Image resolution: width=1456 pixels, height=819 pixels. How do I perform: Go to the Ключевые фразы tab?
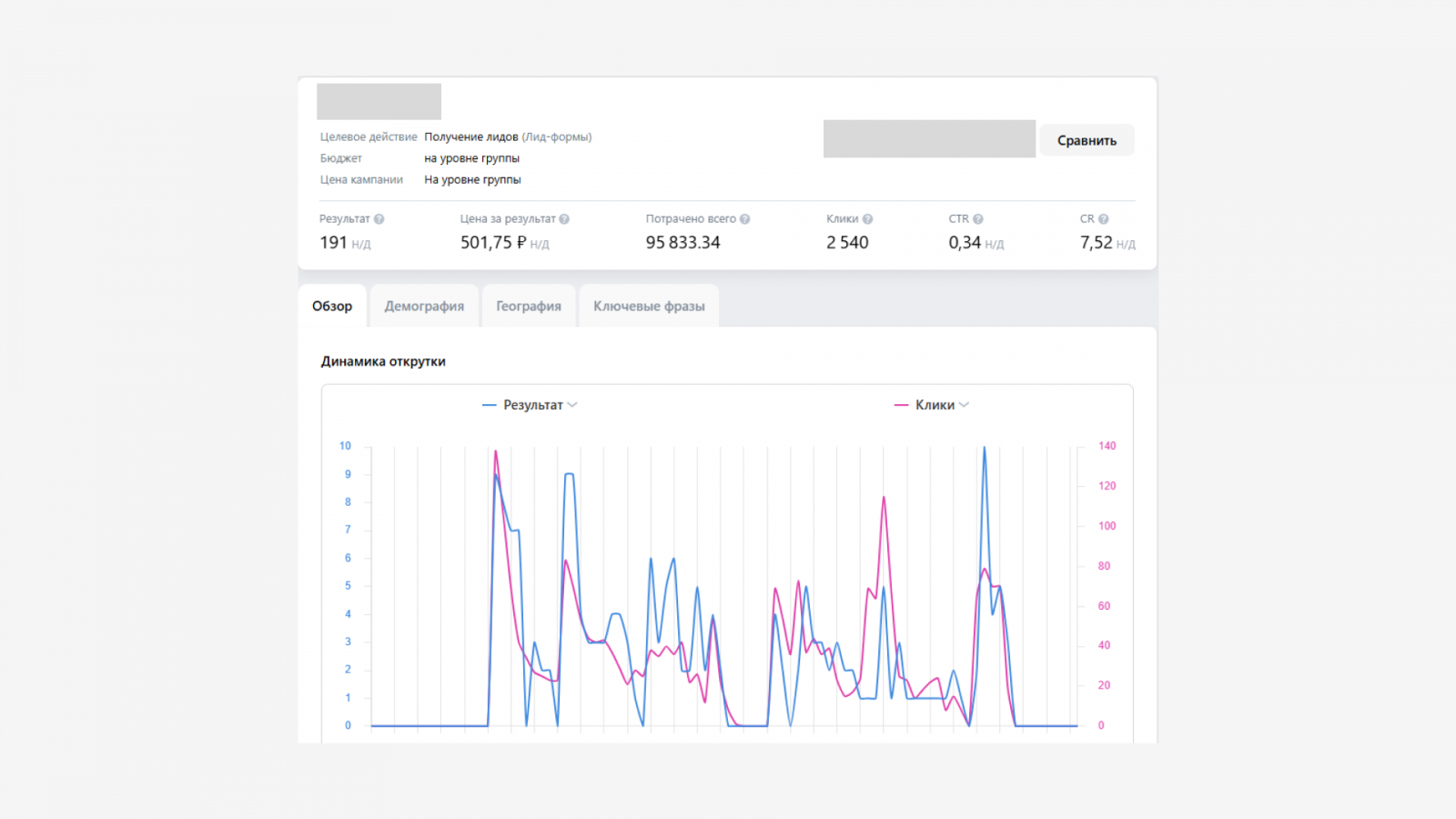coord(649,307)
